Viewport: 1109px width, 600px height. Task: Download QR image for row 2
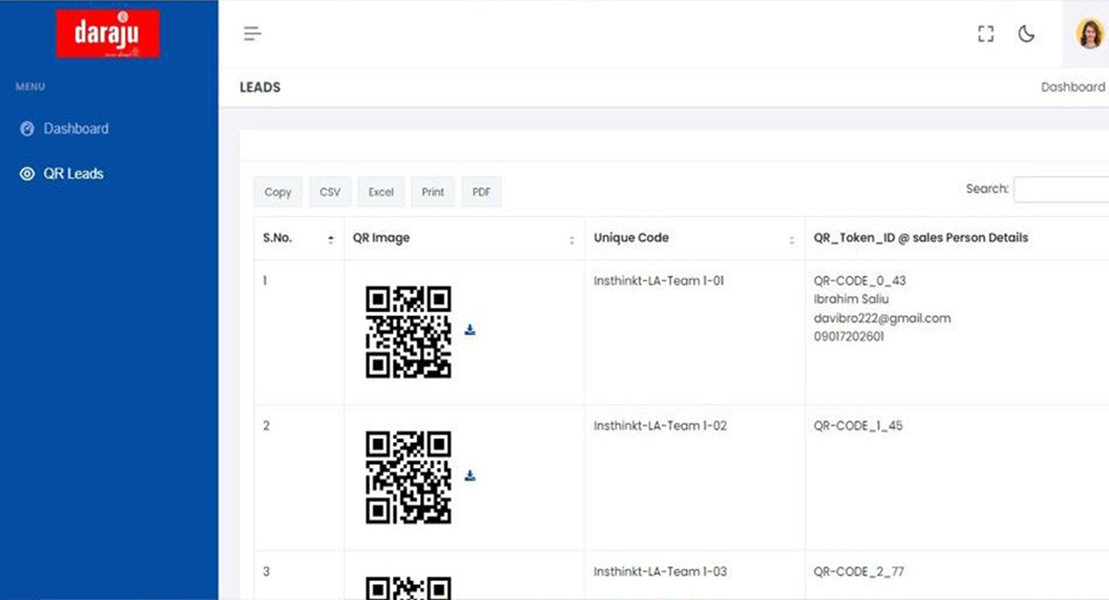pos(470,476)
